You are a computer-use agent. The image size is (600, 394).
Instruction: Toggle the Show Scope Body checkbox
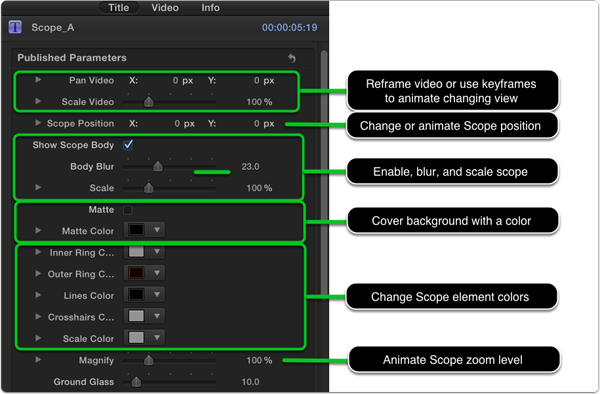[x=128, y=145]
